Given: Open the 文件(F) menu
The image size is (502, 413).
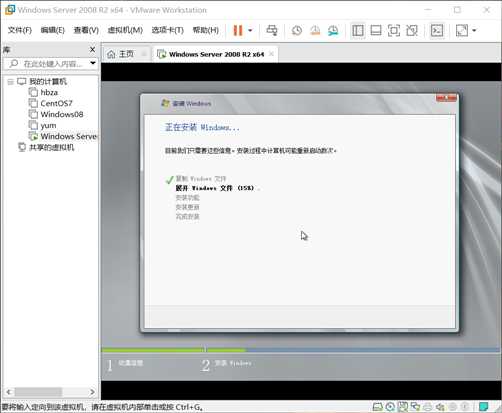Looking at the screenshot, I should [20, 30].
